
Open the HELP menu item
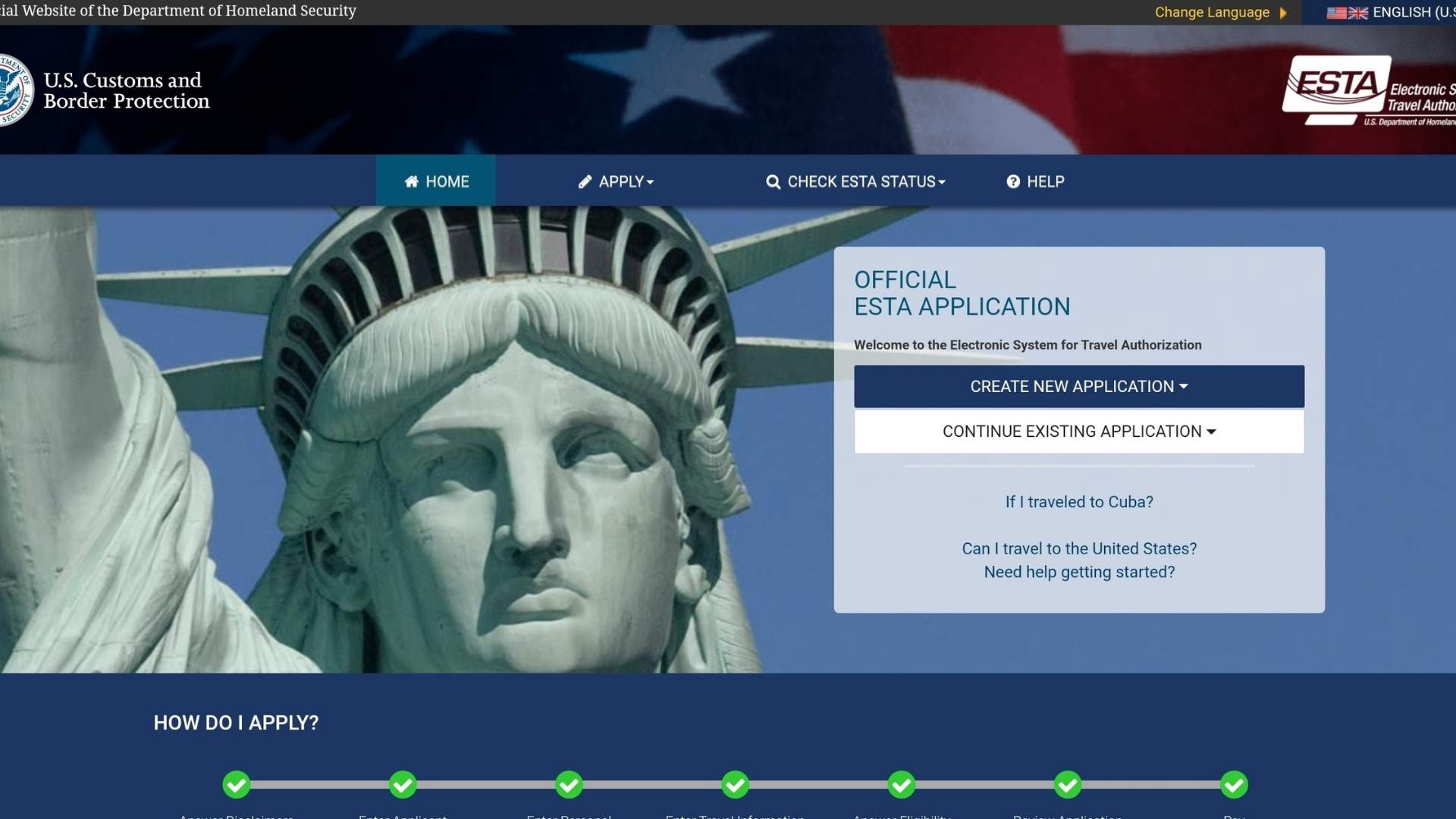coord(1036,181)
